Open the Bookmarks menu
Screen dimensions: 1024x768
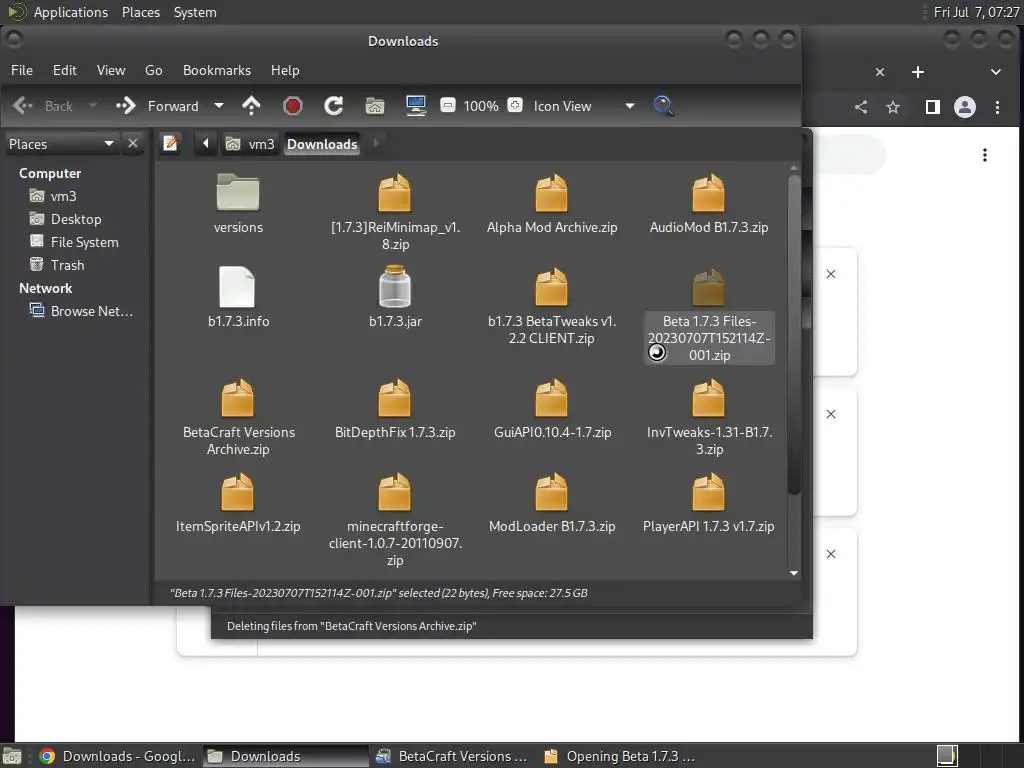click(x=217, y=70)
